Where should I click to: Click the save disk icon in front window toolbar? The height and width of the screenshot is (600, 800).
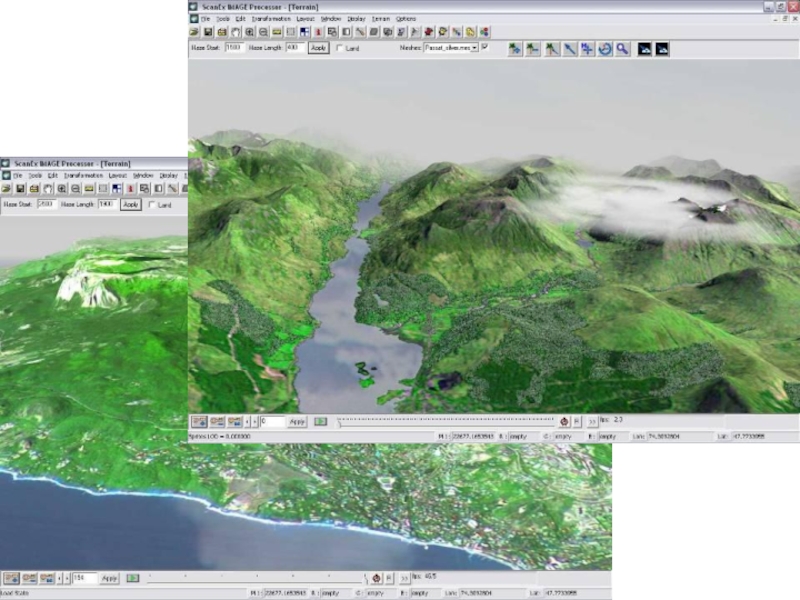click(x=208, y=32)
